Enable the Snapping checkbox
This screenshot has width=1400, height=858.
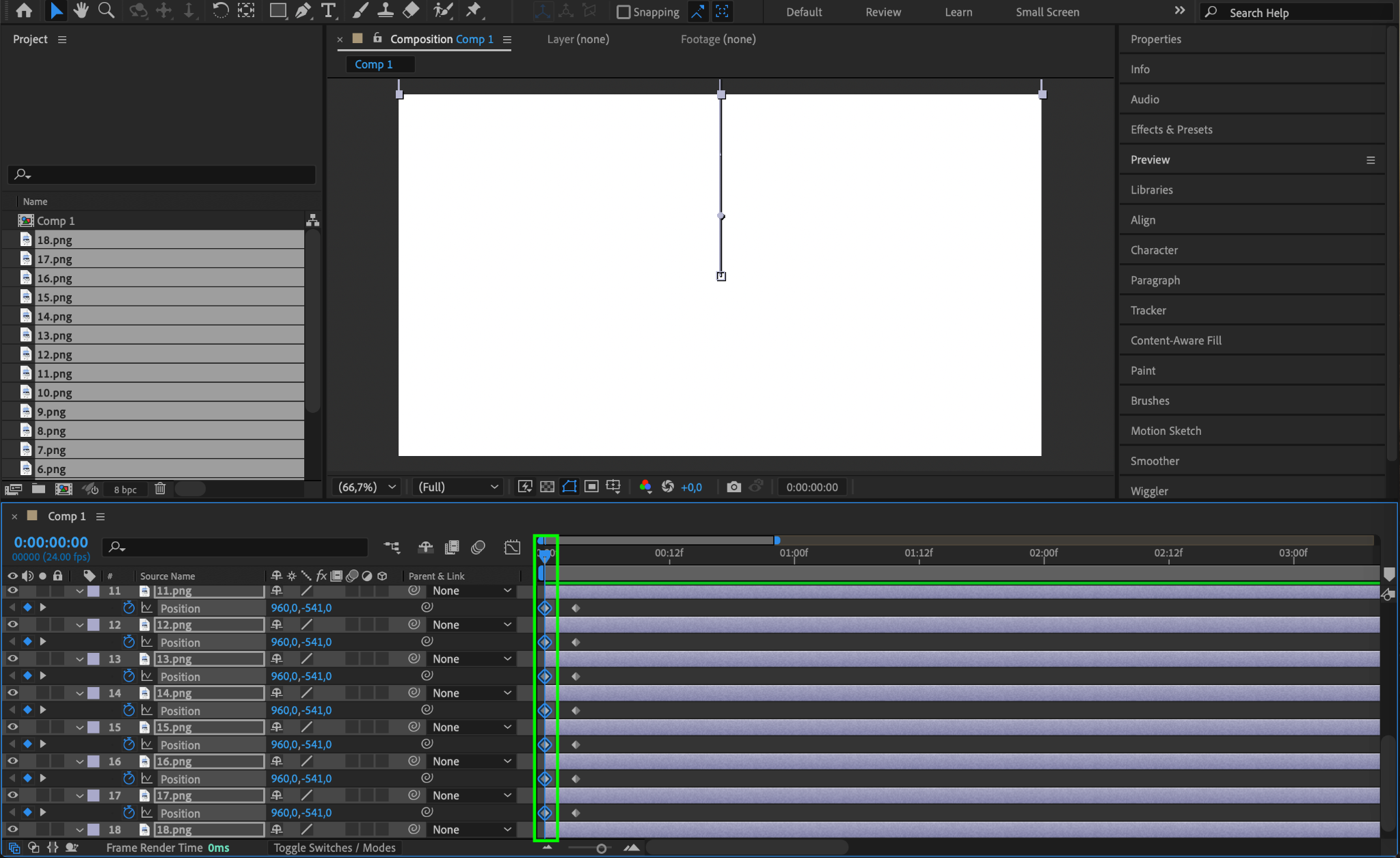(x=623, y=12)
